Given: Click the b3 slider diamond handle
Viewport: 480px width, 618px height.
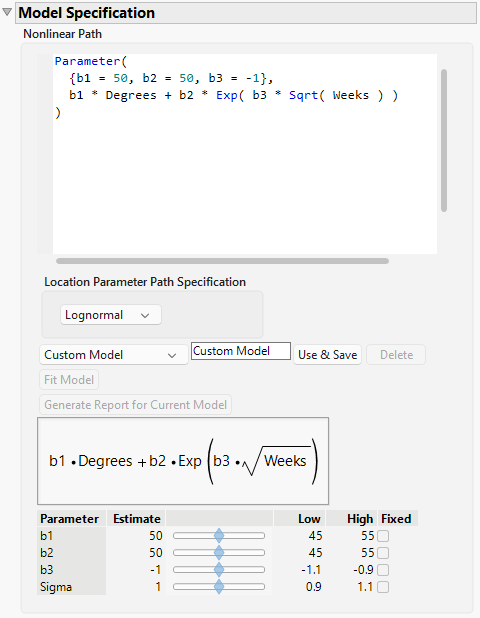Looking at the screenshot, I should pyautogui.click(x=219, y=570).
